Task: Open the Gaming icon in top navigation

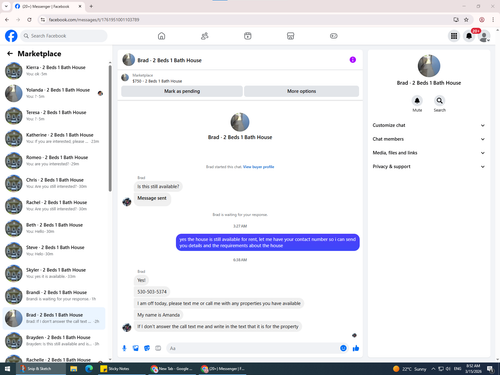Action: point(334,36)
